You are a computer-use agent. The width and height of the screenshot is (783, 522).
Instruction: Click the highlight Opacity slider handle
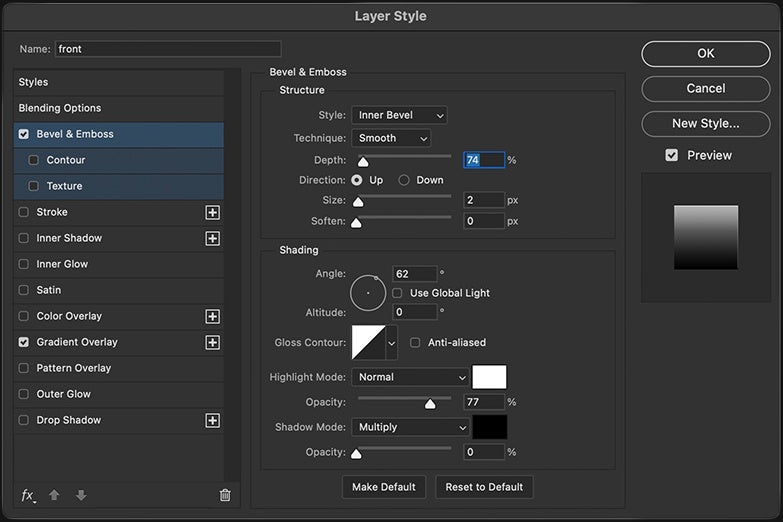[430, 404]
